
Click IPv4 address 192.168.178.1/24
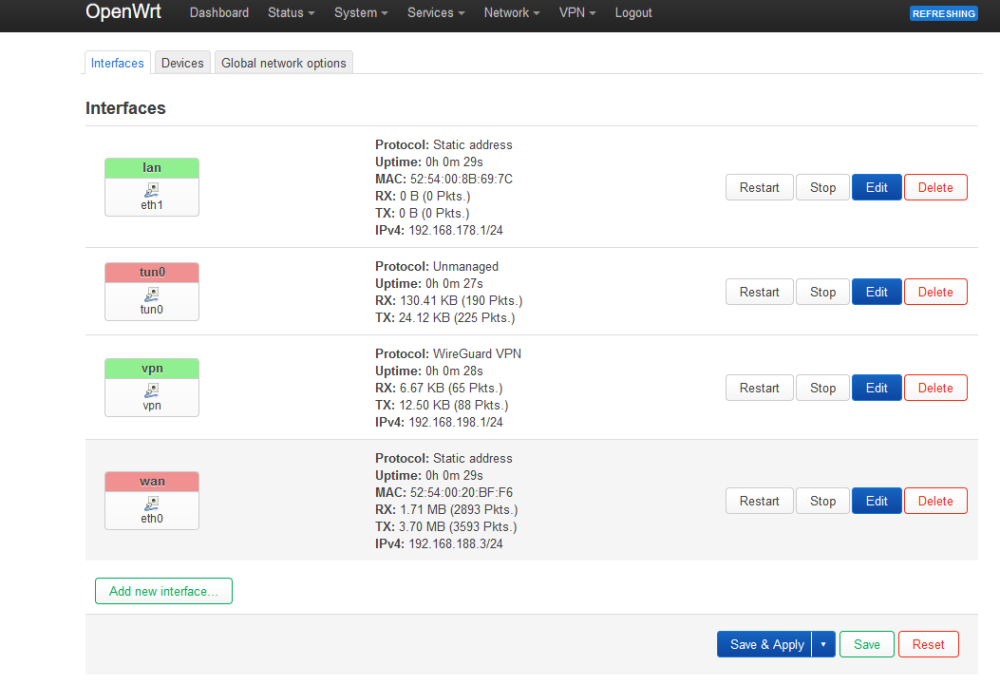(x=455, y=230)
